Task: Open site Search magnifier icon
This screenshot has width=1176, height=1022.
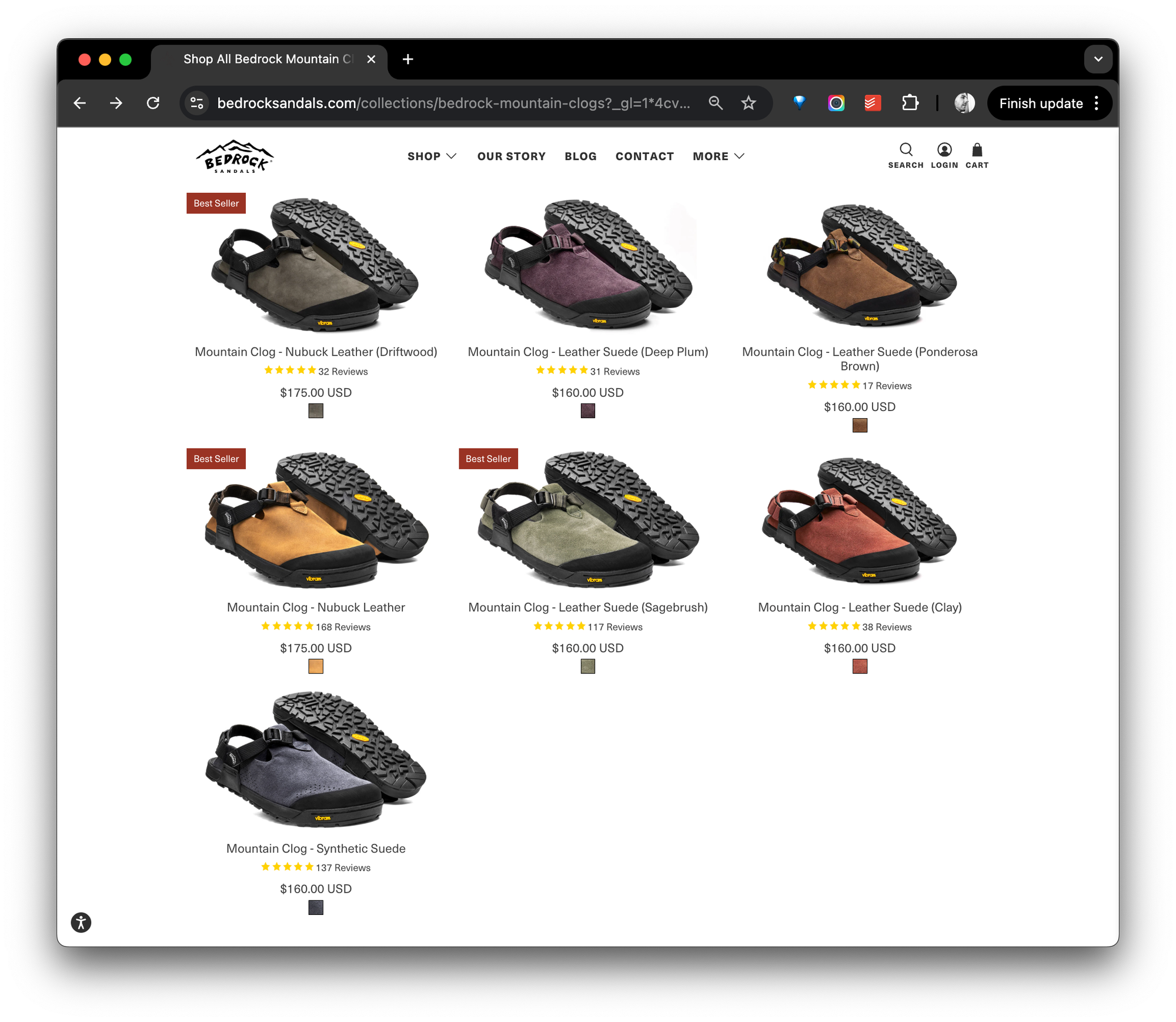Action: point(906,156)
